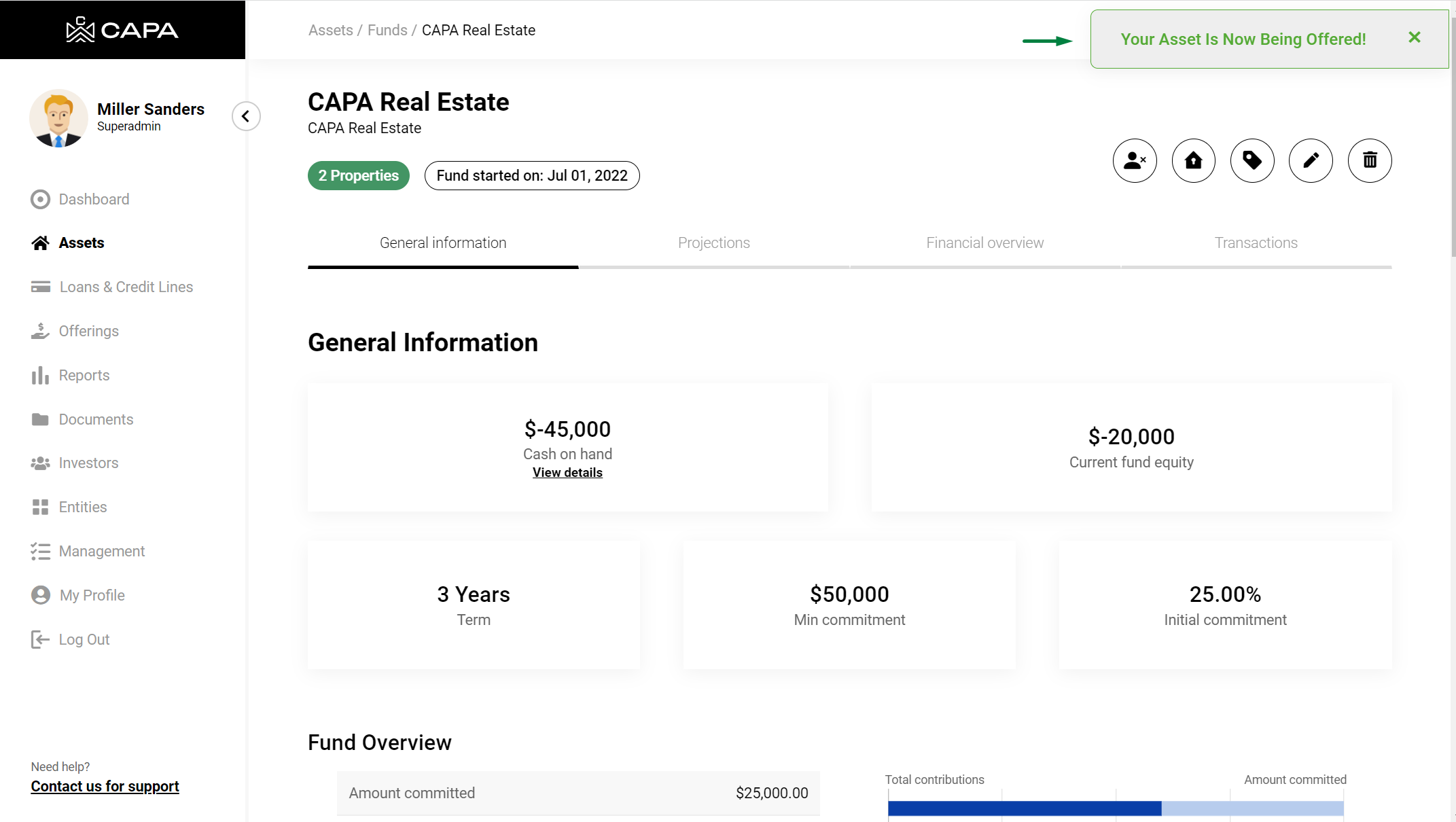Click Contact us for support link

[x=105, y=787]
